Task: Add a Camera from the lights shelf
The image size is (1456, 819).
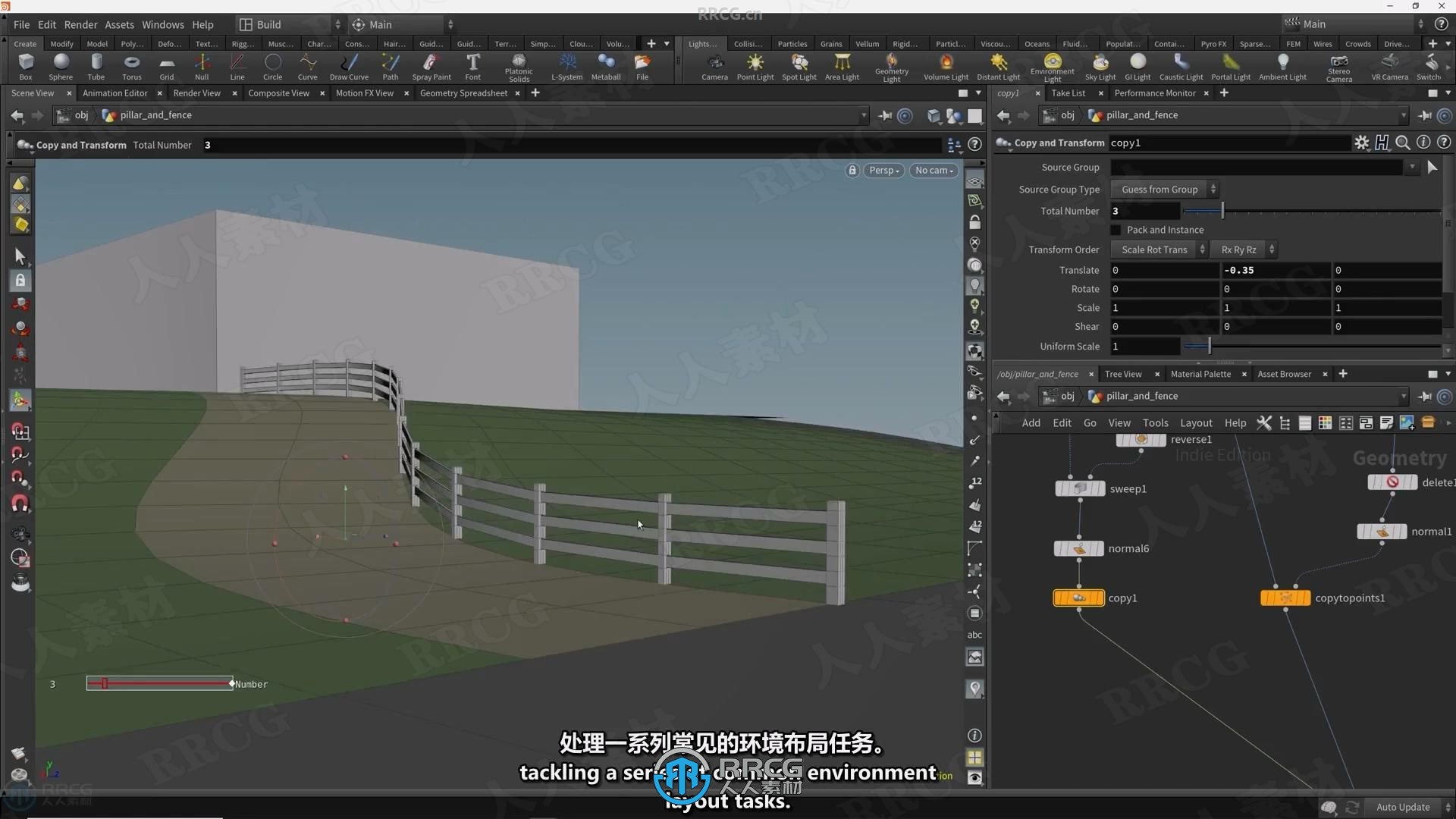Action: tap(714, 67)
